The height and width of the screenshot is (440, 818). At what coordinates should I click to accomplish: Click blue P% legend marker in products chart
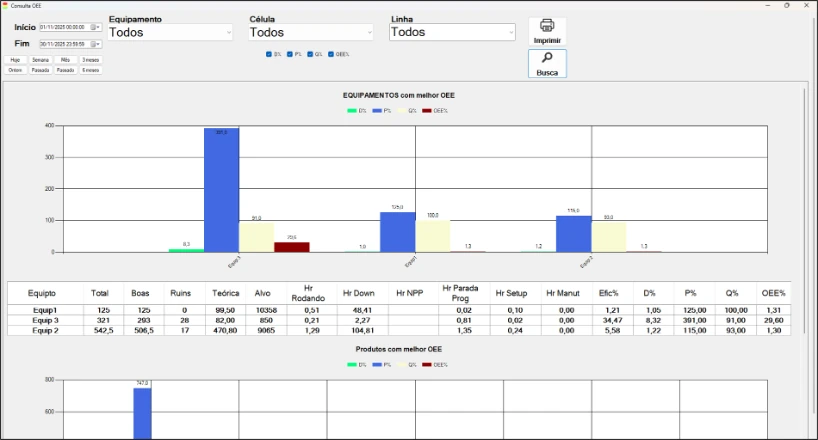(377, 364)
